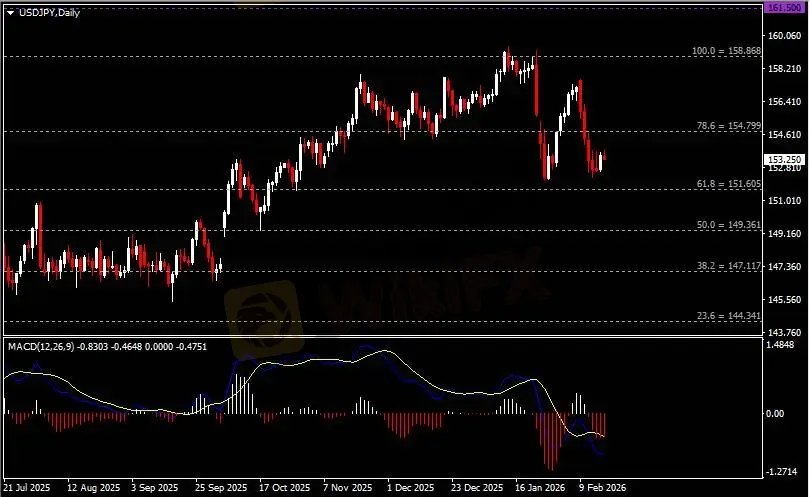Open the chart dropdown triangle beside USDJPY

point(10,11)
